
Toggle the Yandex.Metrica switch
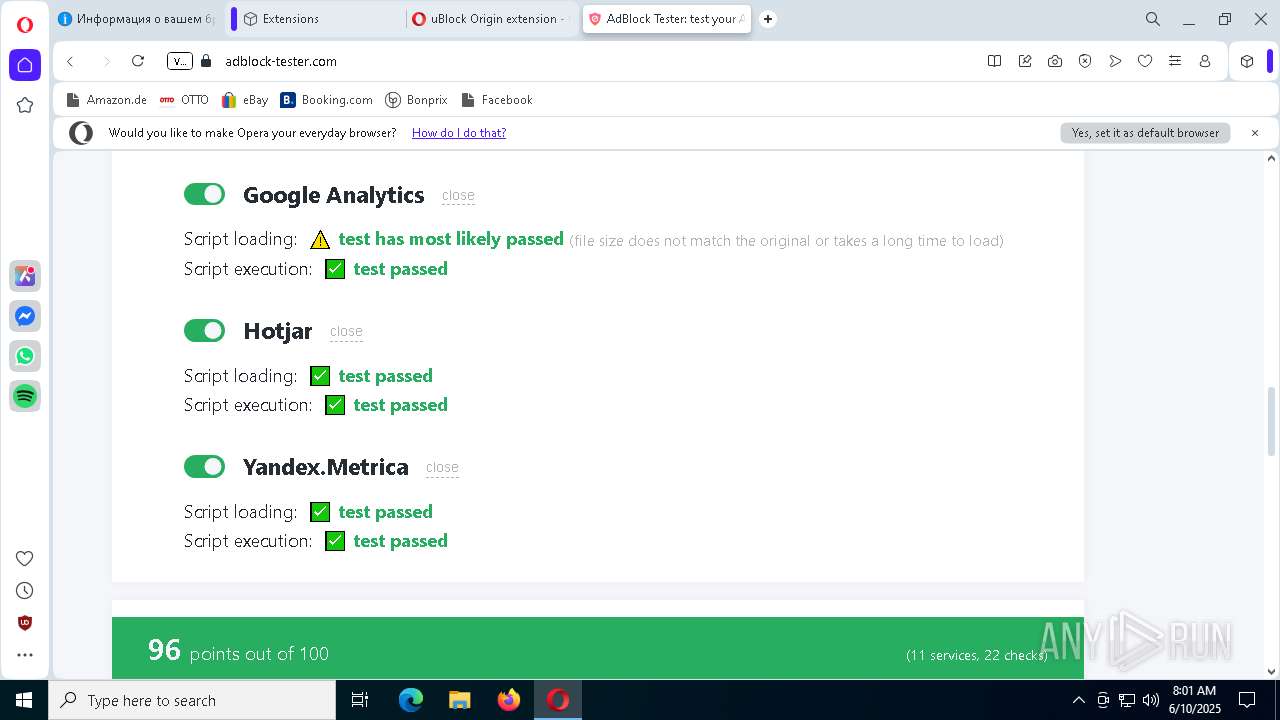204,466
